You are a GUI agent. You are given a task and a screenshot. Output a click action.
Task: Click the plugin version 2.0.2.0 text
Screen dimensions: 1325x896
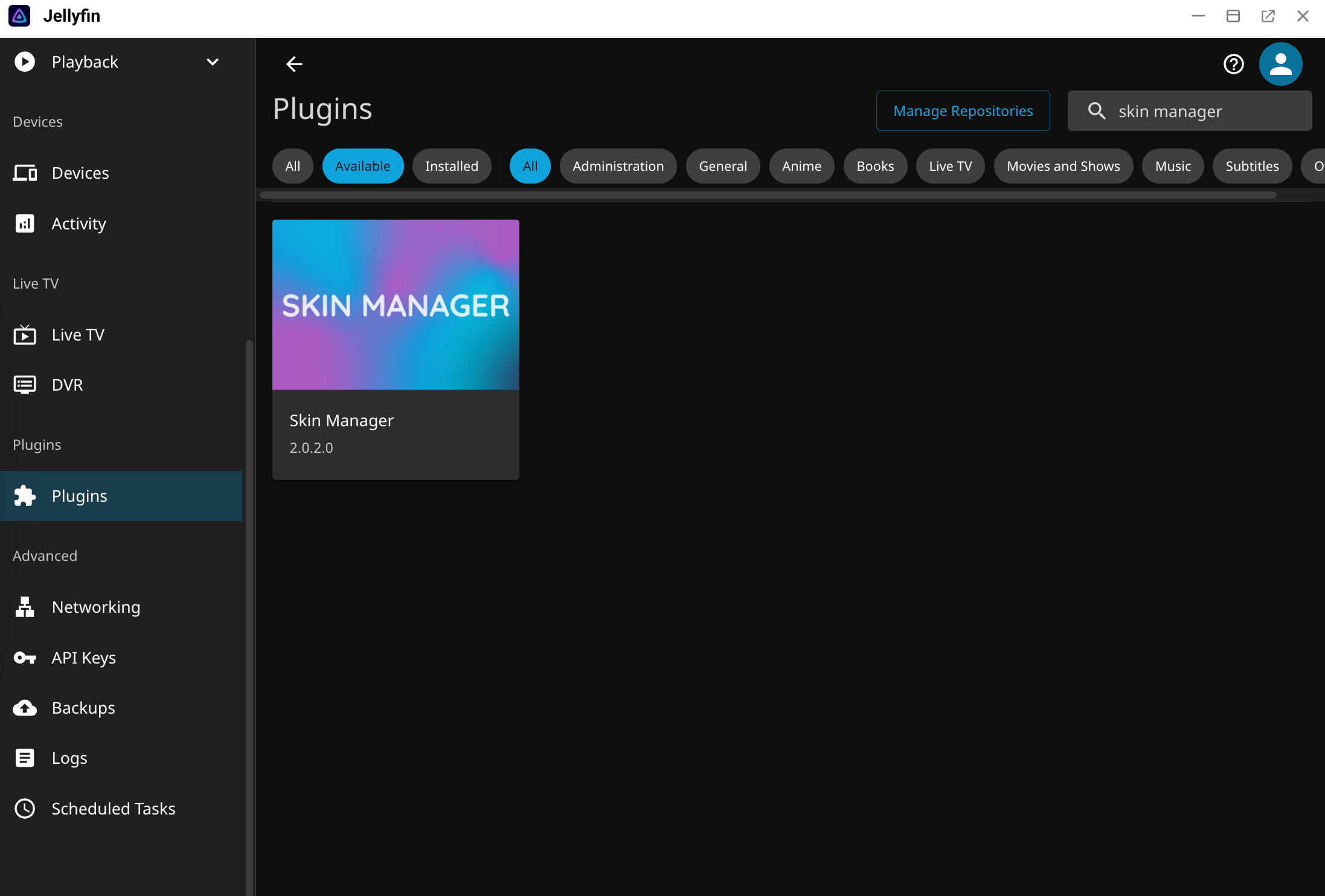coord(312,448)
